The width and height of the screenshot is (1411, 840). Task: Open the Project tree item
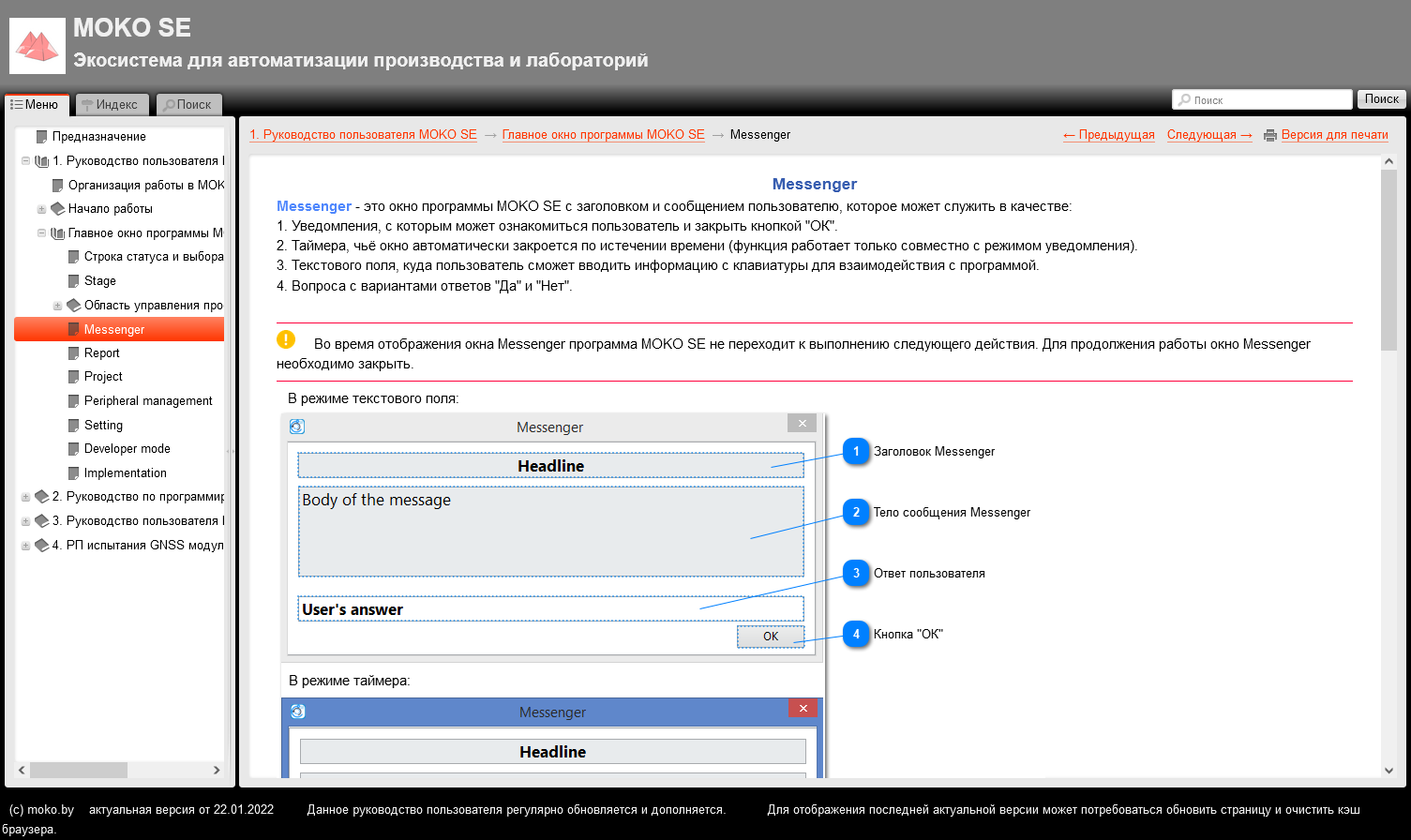click(103, 377)
